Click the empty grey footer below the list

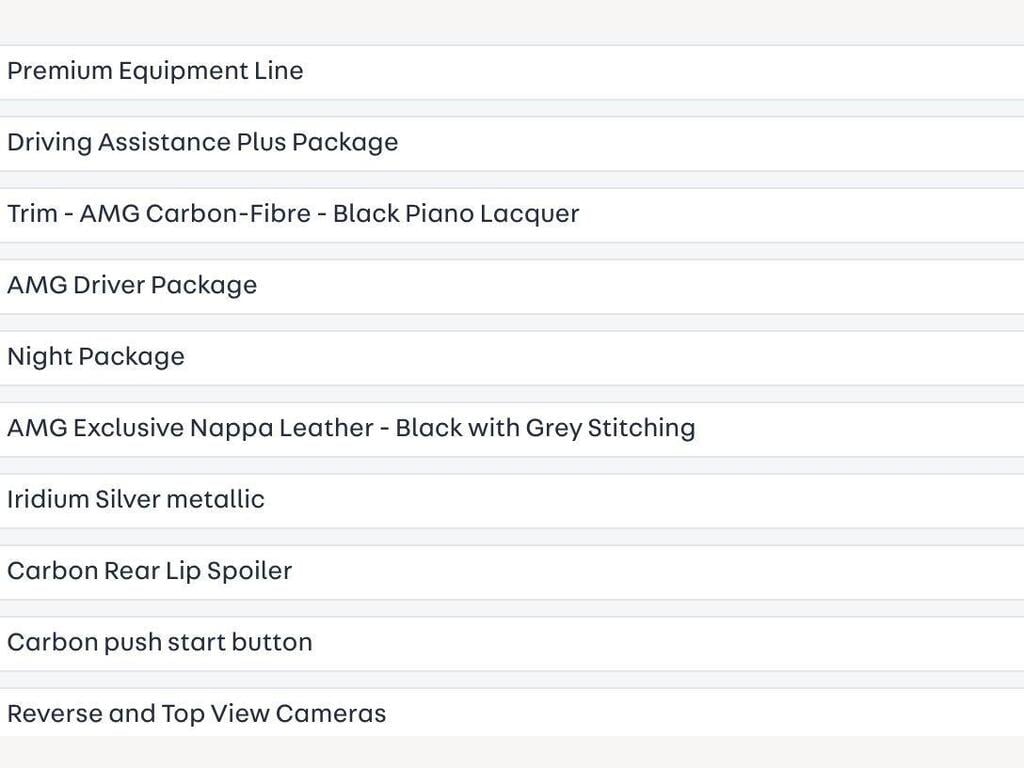[x=512, y=752]
